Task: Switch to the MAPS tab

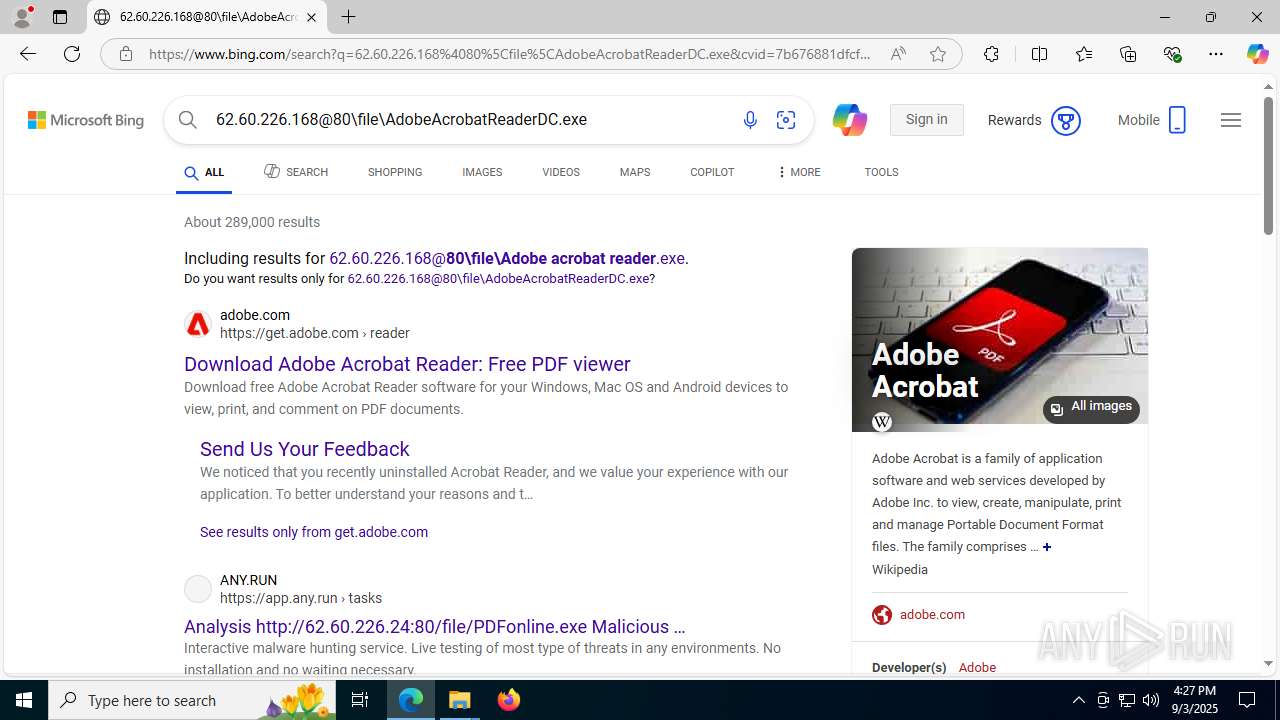Action: (635, 172)
